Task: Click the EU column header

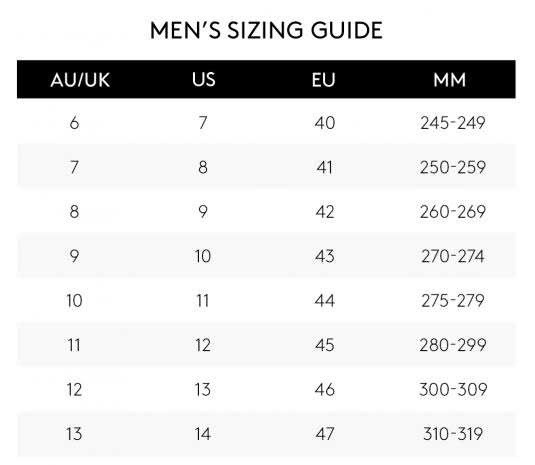Action: click(x=323, y=80)
